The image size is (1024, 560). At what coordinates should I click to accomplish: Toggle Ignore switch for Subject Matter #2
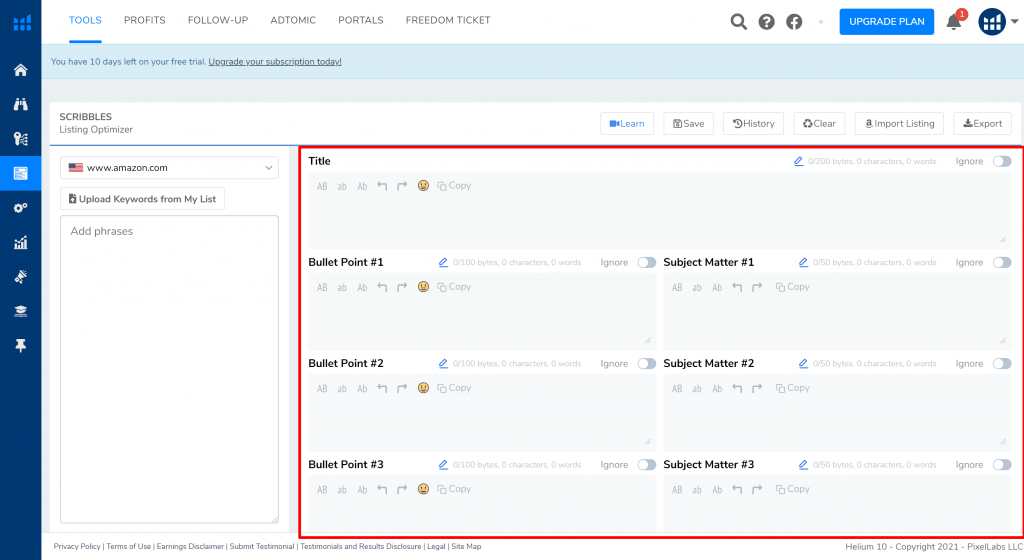1001,364
